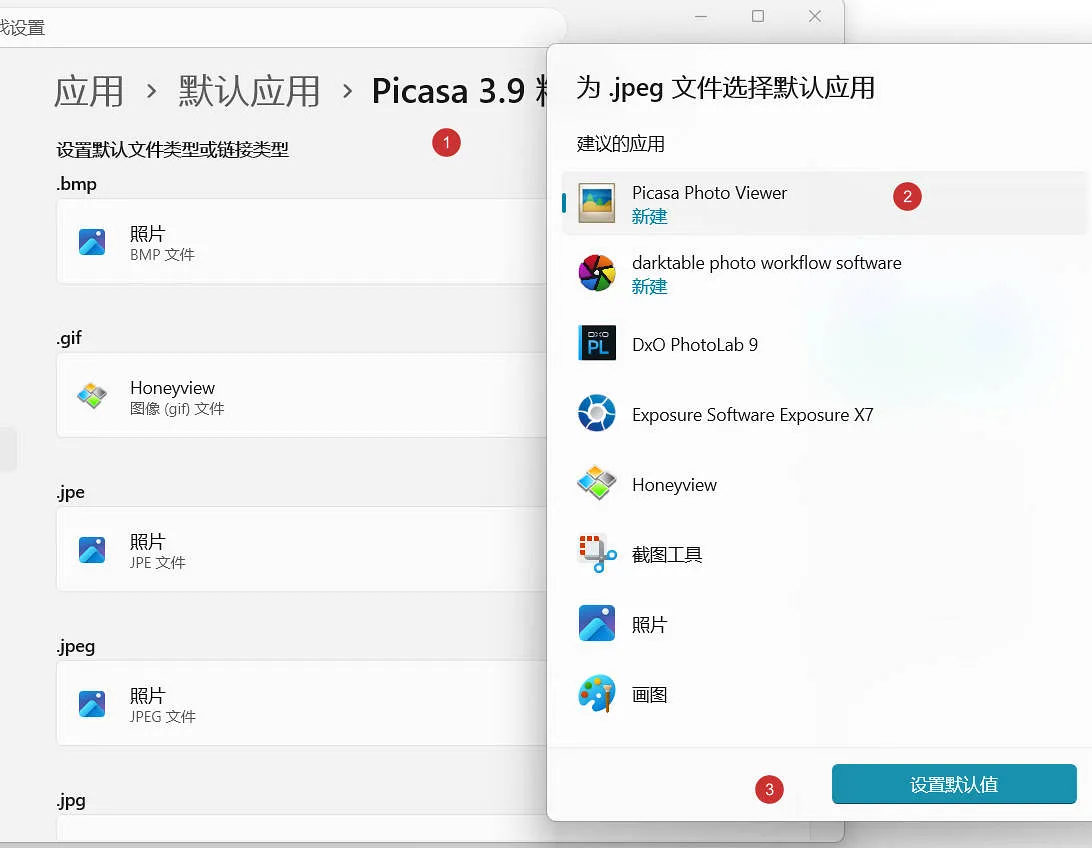Maximize the Settings window
This screenshot has width=1092, height=848.
click(x=758, y=16)
